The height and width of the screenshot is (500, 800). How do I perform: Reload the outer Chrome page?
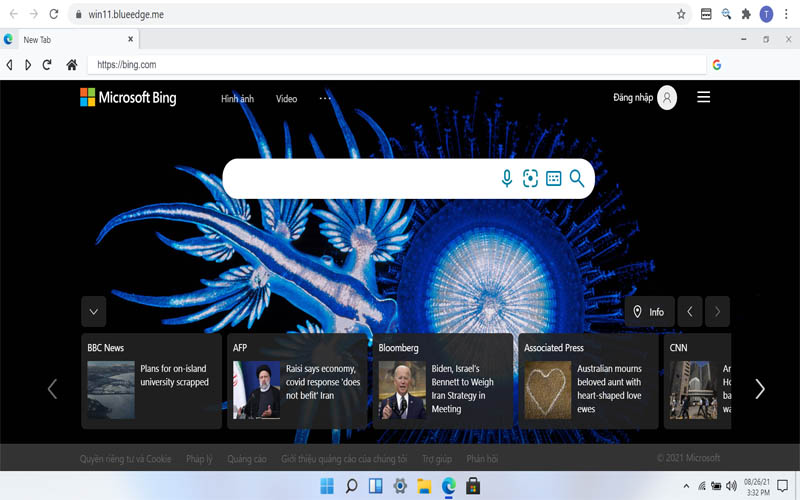click(54, 14)
